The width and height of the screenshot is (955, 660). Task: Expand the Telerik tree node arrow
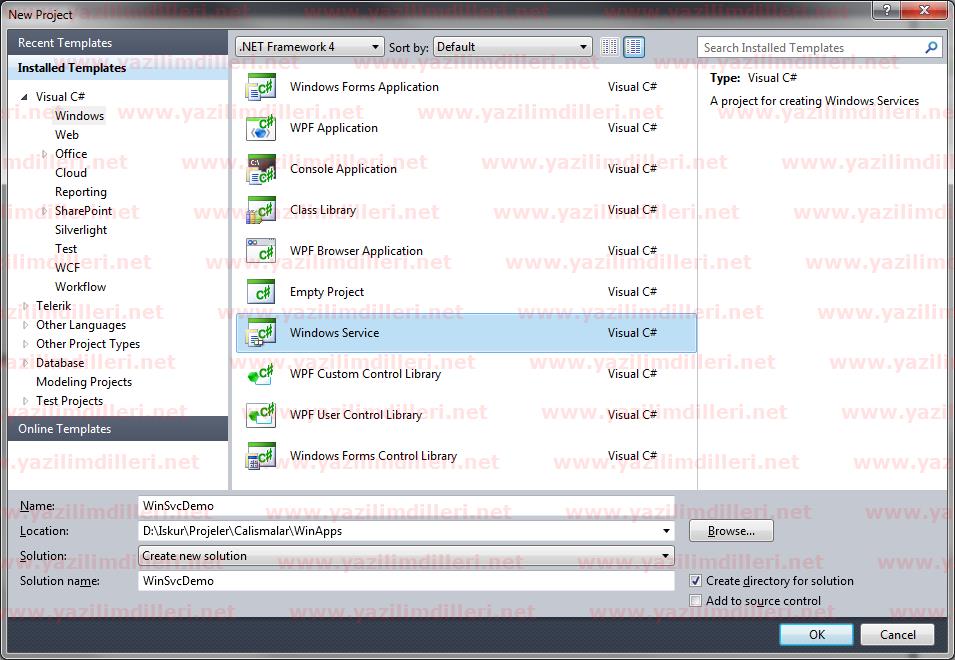coord(25,306)
